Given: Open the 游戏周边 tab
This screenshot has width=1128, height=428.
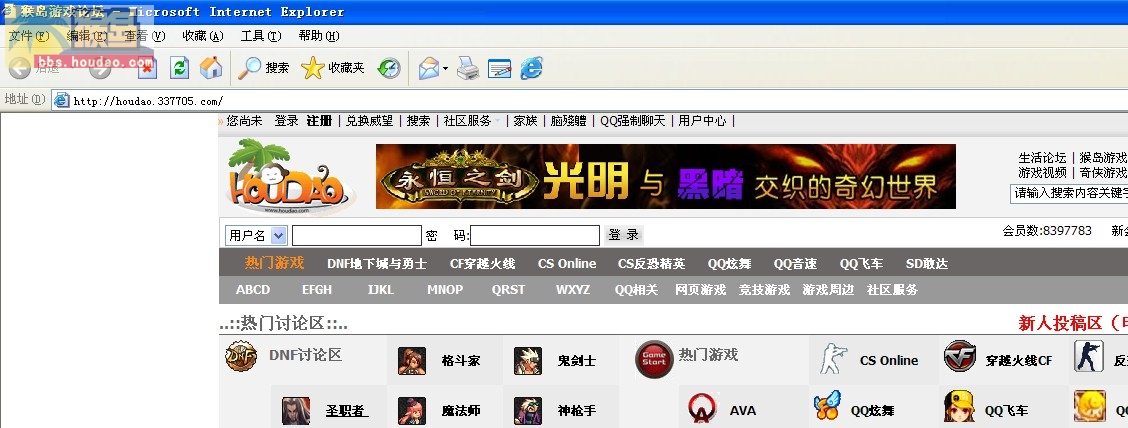Looking at the screenshot, I should pos(828,290).
